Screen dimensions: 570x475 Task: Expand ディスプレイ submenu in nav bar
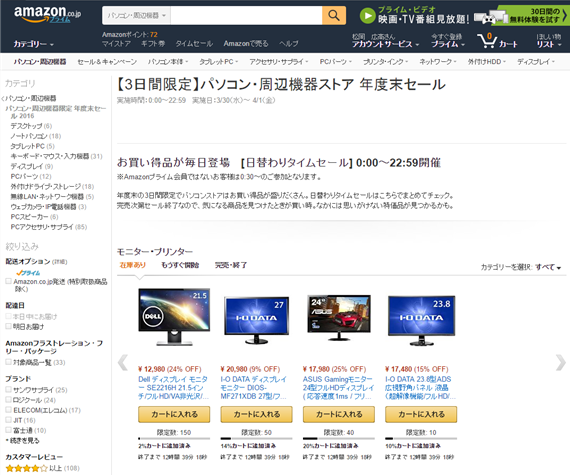536,62
